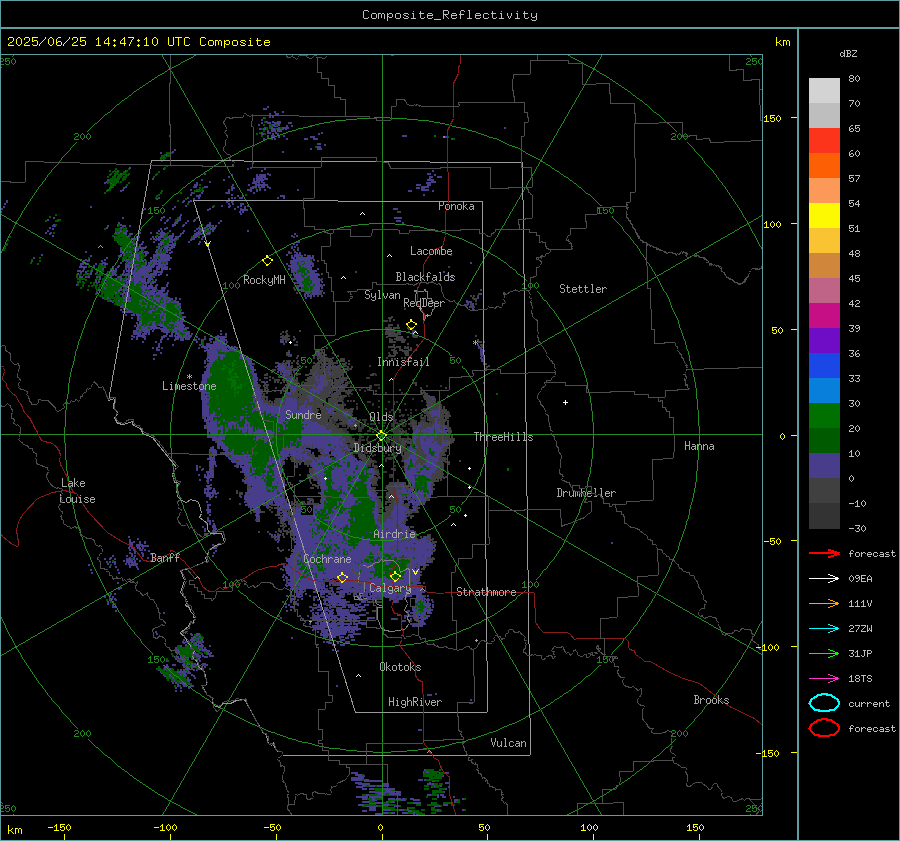Click the 111V legend text

860,603
